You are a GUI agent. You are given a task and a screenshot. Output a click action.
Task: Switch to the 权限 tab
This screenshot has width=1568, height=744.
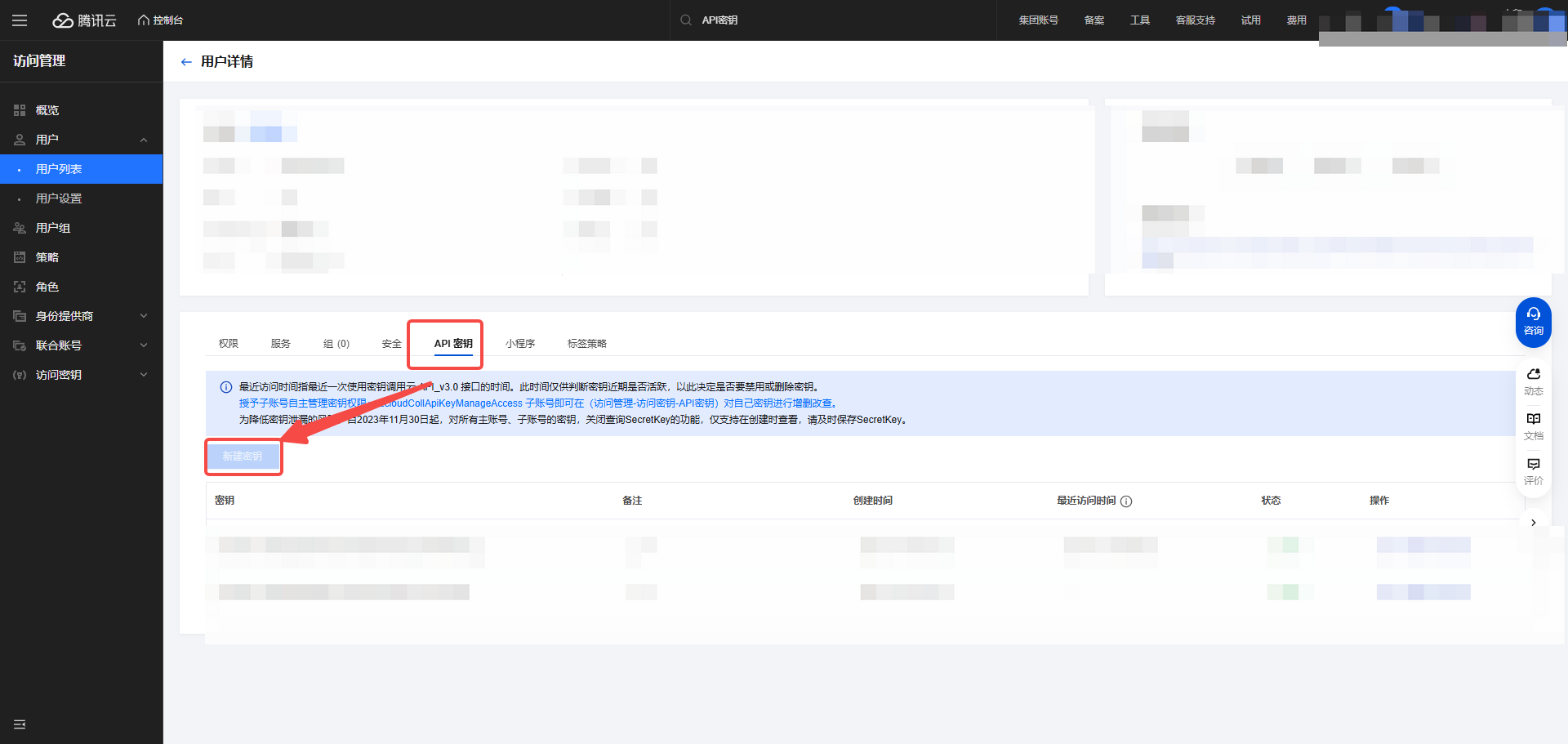coord(229,344)
